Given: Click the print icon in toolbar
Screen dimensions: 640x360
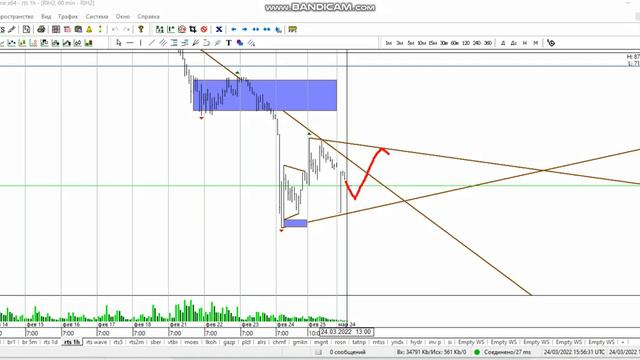Looking at the screenshot, I should pyautogui.click(x=41, y=29).
